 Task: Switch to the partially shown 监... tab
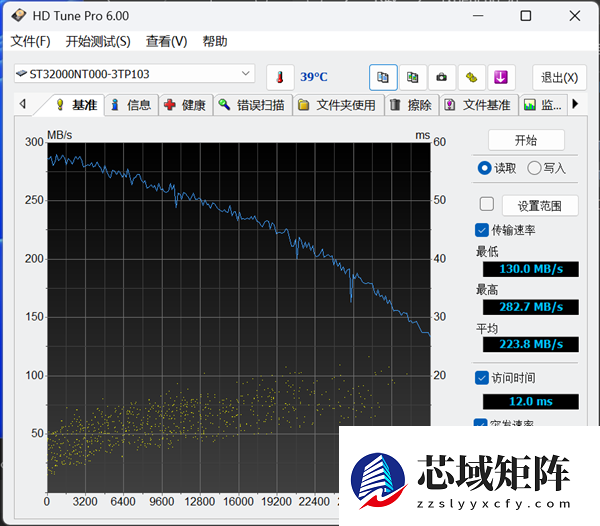(543, 105)
